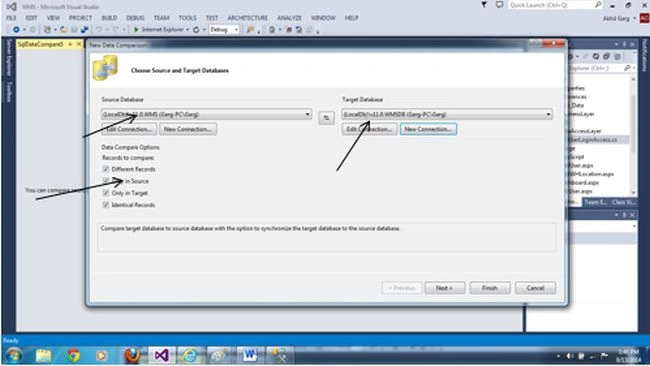Image resolution: width=650 pixels, height=366 pixels.
Task: Expand the Solution Explorer search options arrow
Action: click(634, 68)
